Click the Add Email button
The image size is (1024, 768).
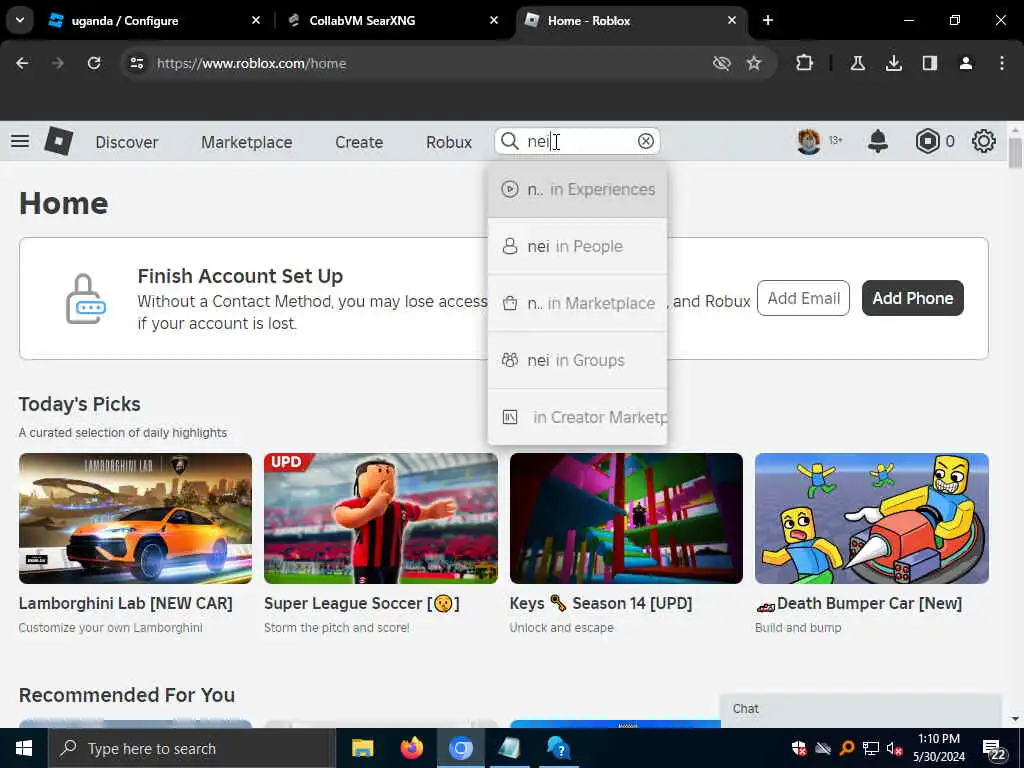coord(803,298)
